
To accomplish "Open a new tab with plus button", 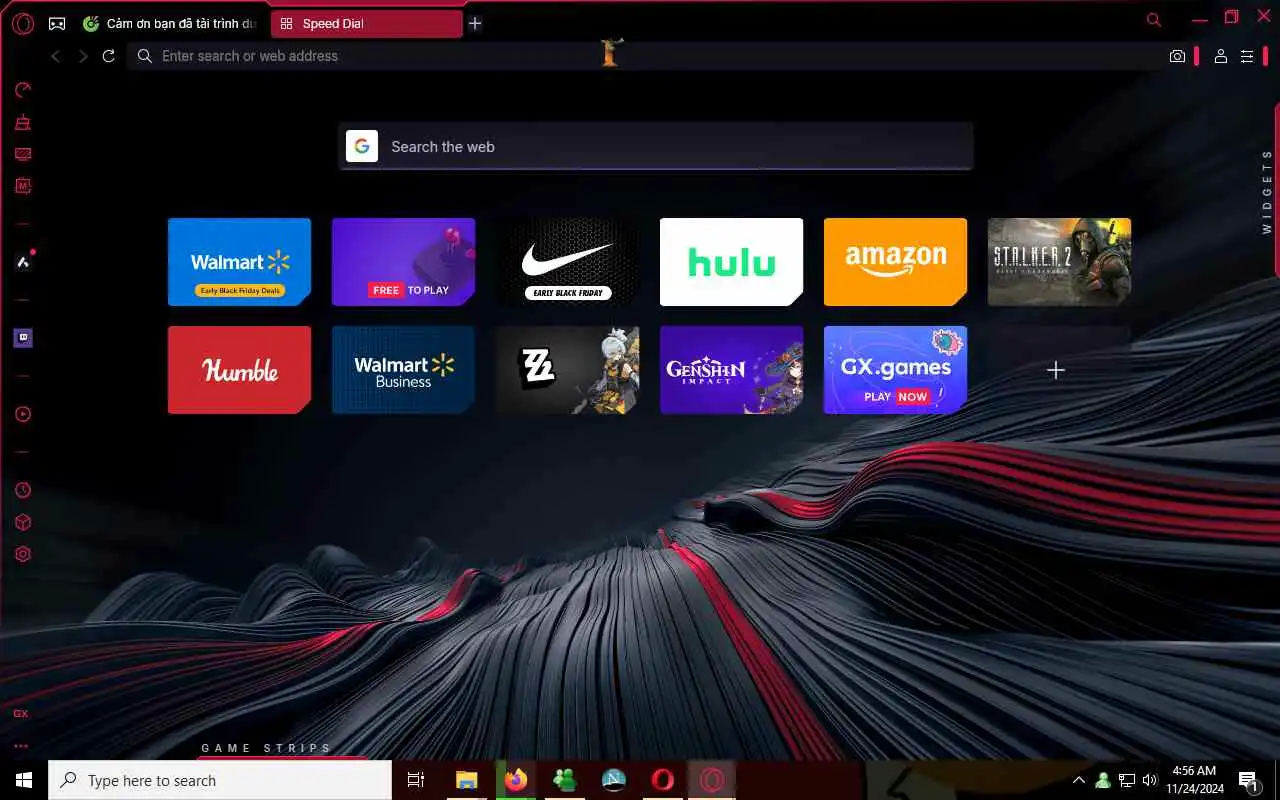I will click(x=475, y=23).
